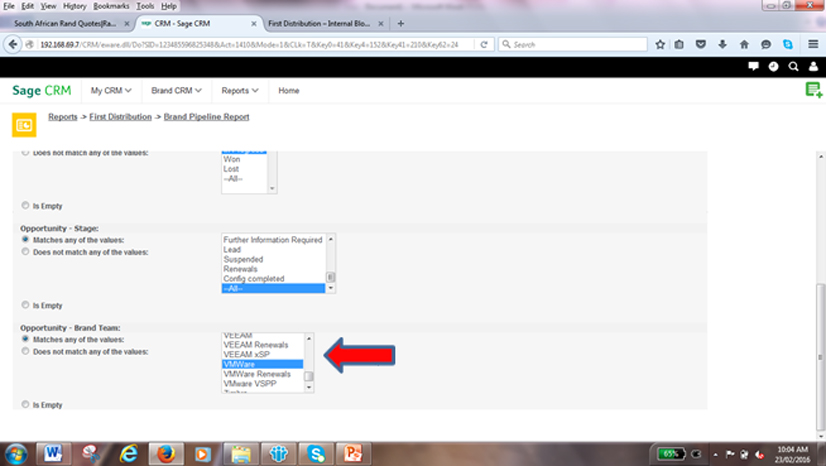
Task: Open the Tools menu in Firefox
Action: pos(145,6)
